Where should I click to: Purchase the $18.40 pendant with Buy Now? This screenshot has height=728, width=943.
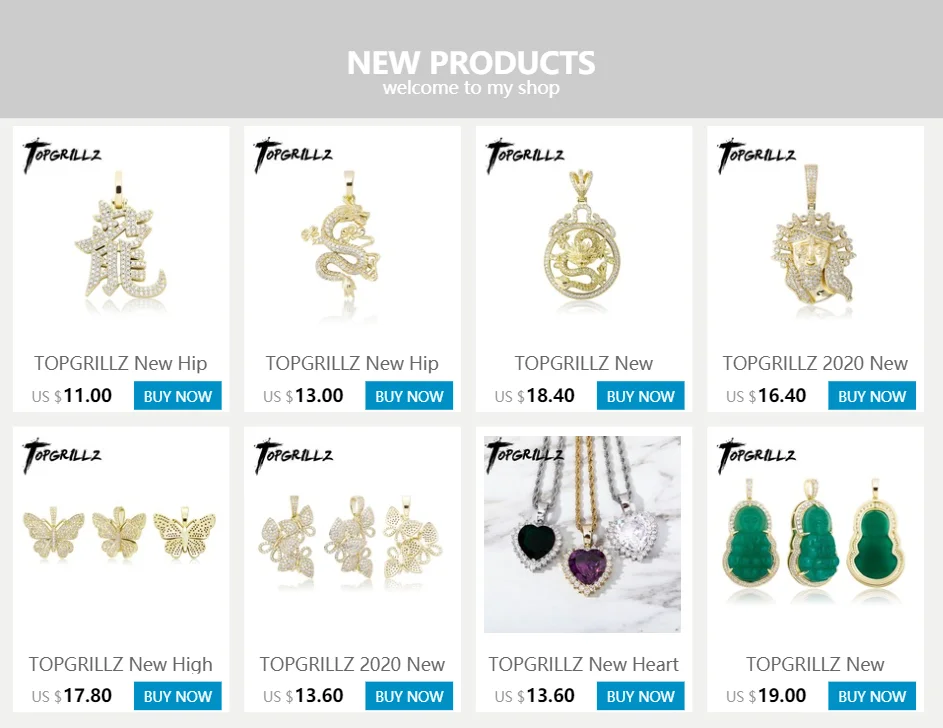click(640, 396)
